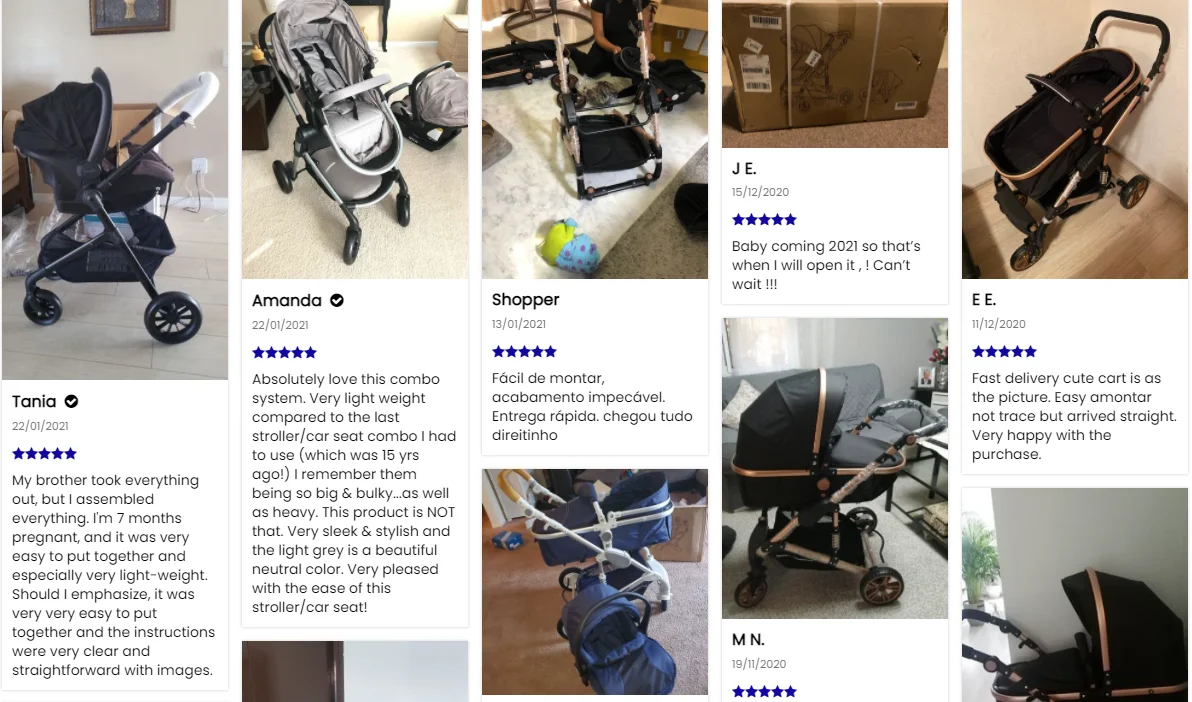Screen dimensions: 1192x702
Task: Click reviewer name Amanda
Action: click(x=287, y=300)
